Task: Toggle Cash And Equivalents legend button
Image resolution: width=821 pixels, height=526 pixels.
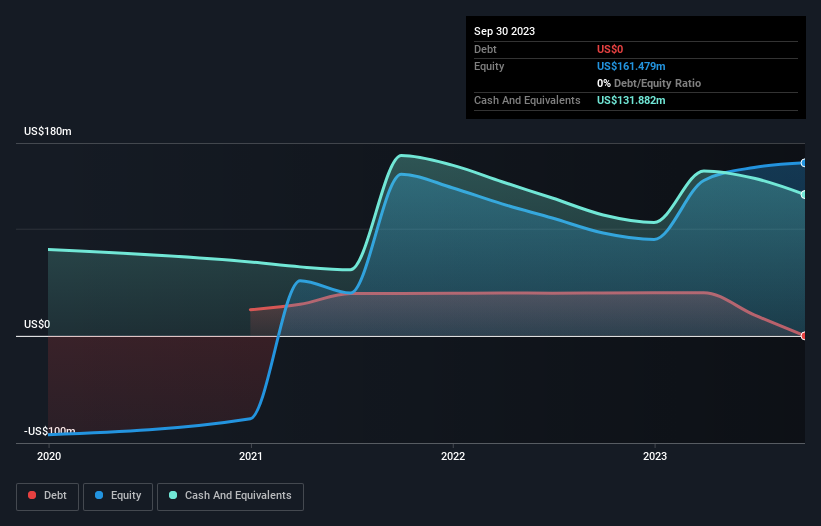Action: click(230, 496)
